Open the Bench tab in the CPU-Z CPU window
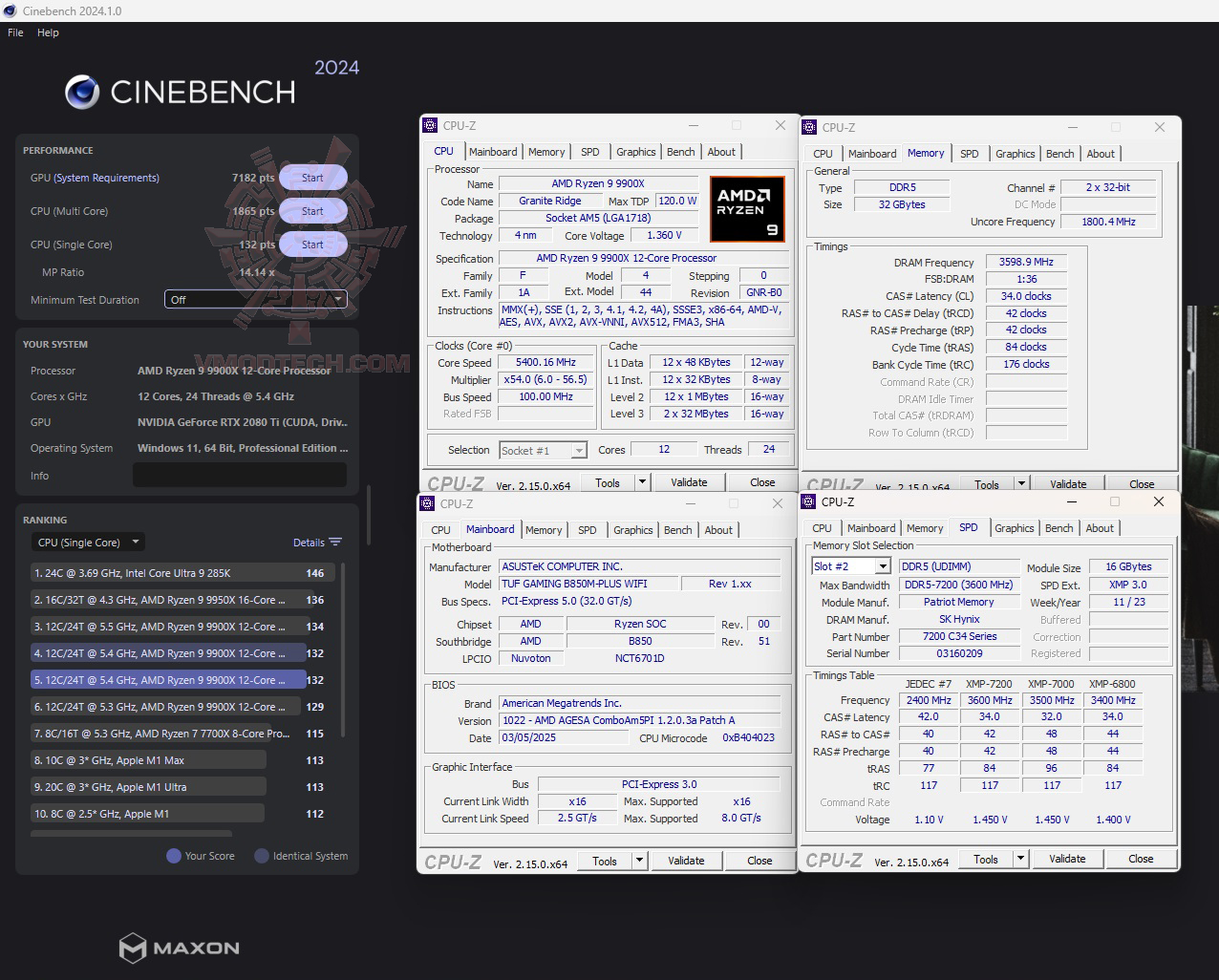The height and width of the screenshot is (980, 1219). tap(681, 152)
